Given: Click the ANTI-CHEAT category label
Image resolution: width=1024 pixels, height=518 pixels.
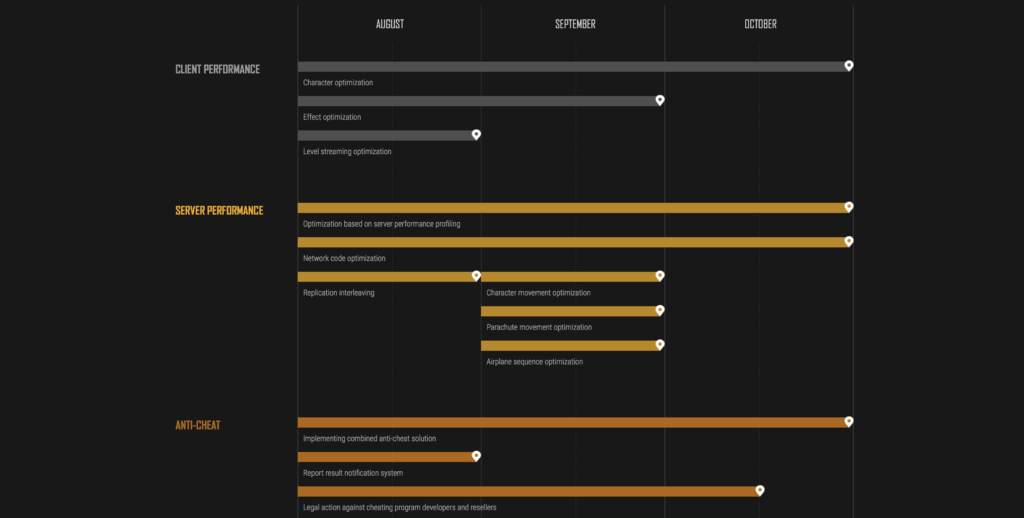Looking at the screenshot, I should pos(198,425).
